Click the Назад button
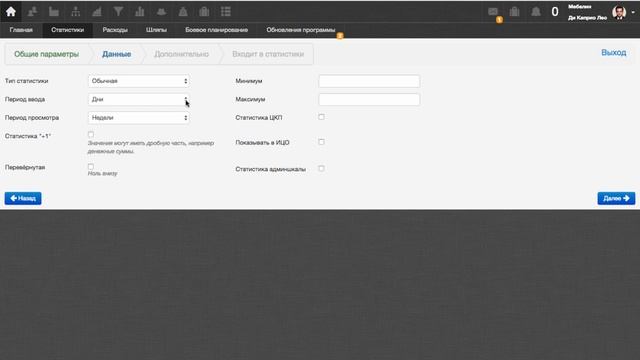This screenshot has height=360, width=640. pyautogui.click(x=23, y=198)
